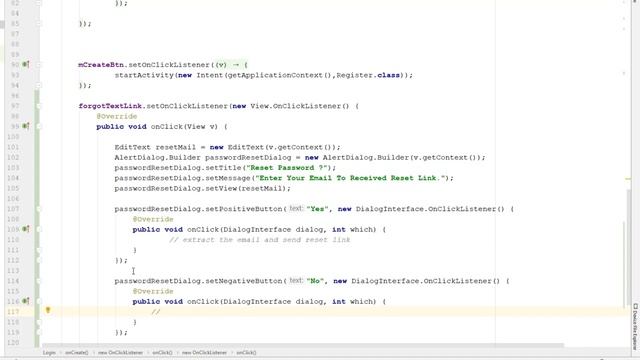Screen dimensions: 640x360
Task: Collapse the fold end marker on line 94
Action: (38, 85)
